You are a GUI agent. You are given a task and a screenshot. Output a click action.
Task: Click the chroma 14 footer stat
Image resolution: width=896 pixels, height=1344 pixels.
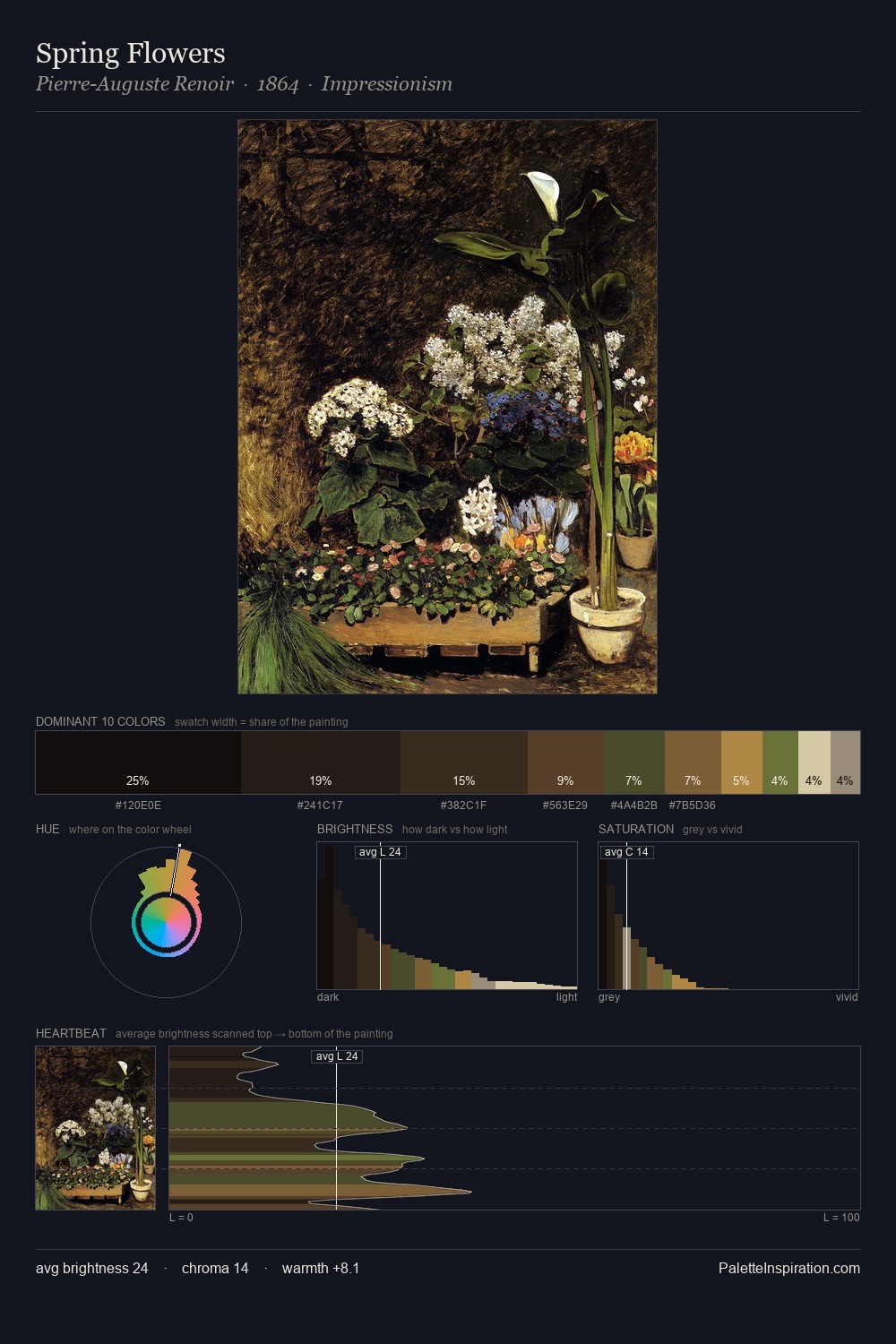pyautogui.click(x=215, y=1269)
